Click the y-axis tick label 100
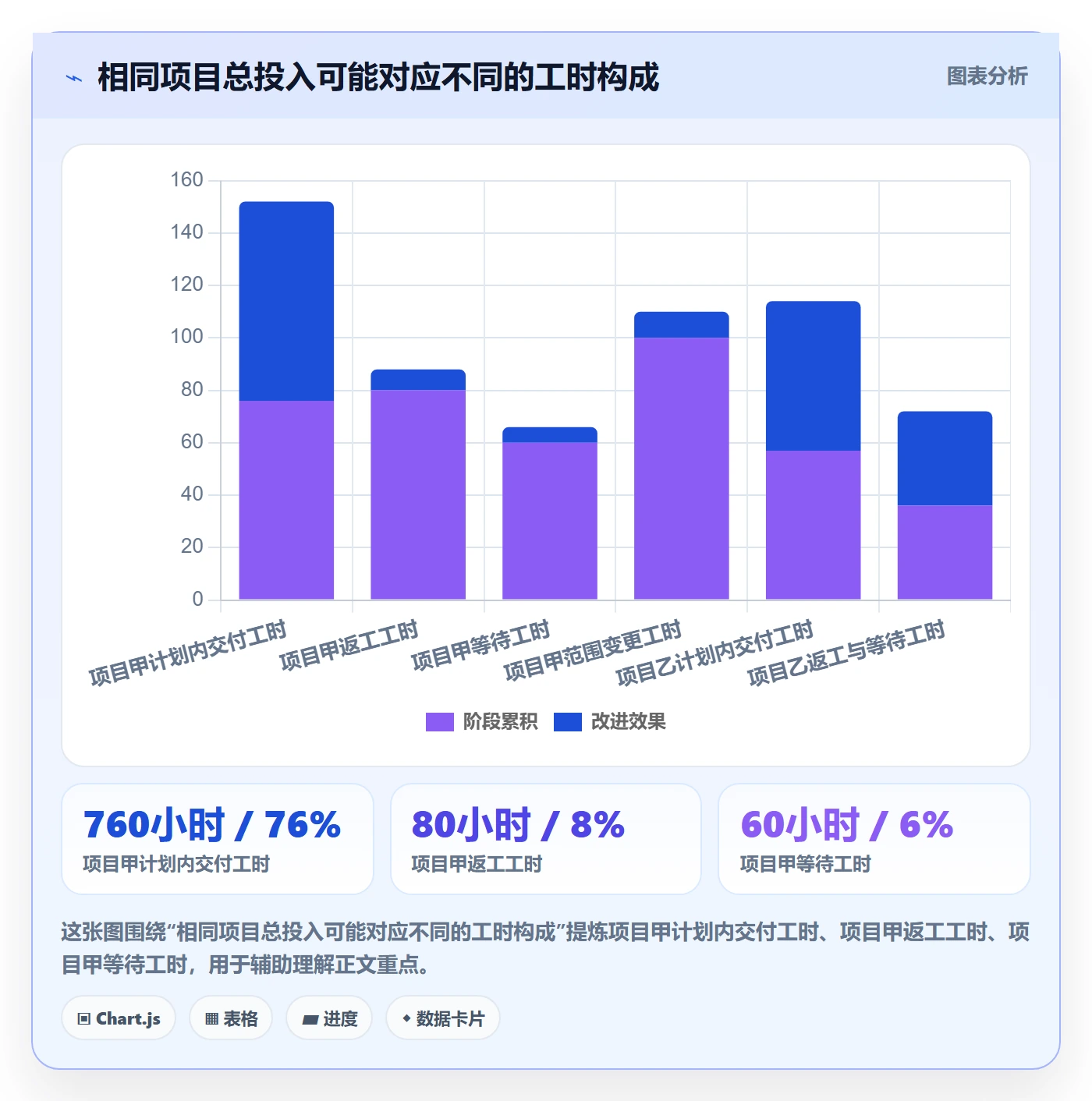Image resolution: width=1092 pixels, height=1101 pixels. (187, 337)
